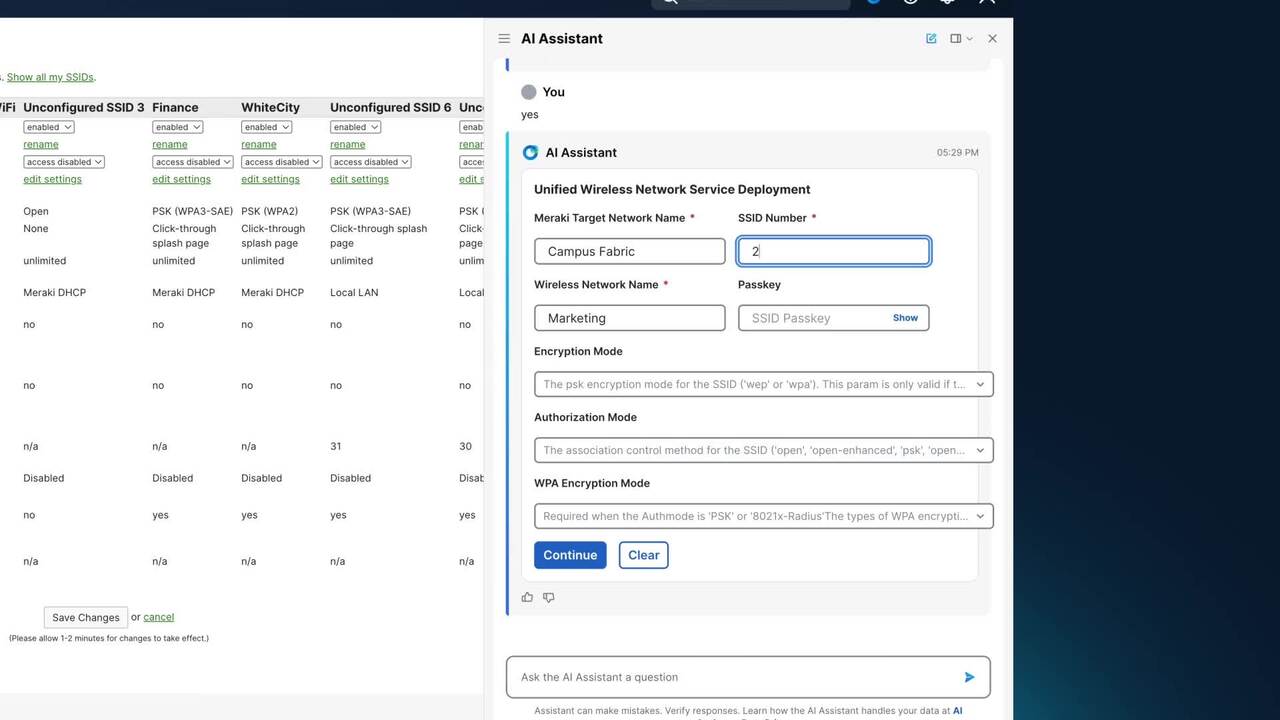Open WhiteCity access disabled dropdown
Image resolution: width=1280 pixels, height=720 pixels.
(x=281, y=162)
